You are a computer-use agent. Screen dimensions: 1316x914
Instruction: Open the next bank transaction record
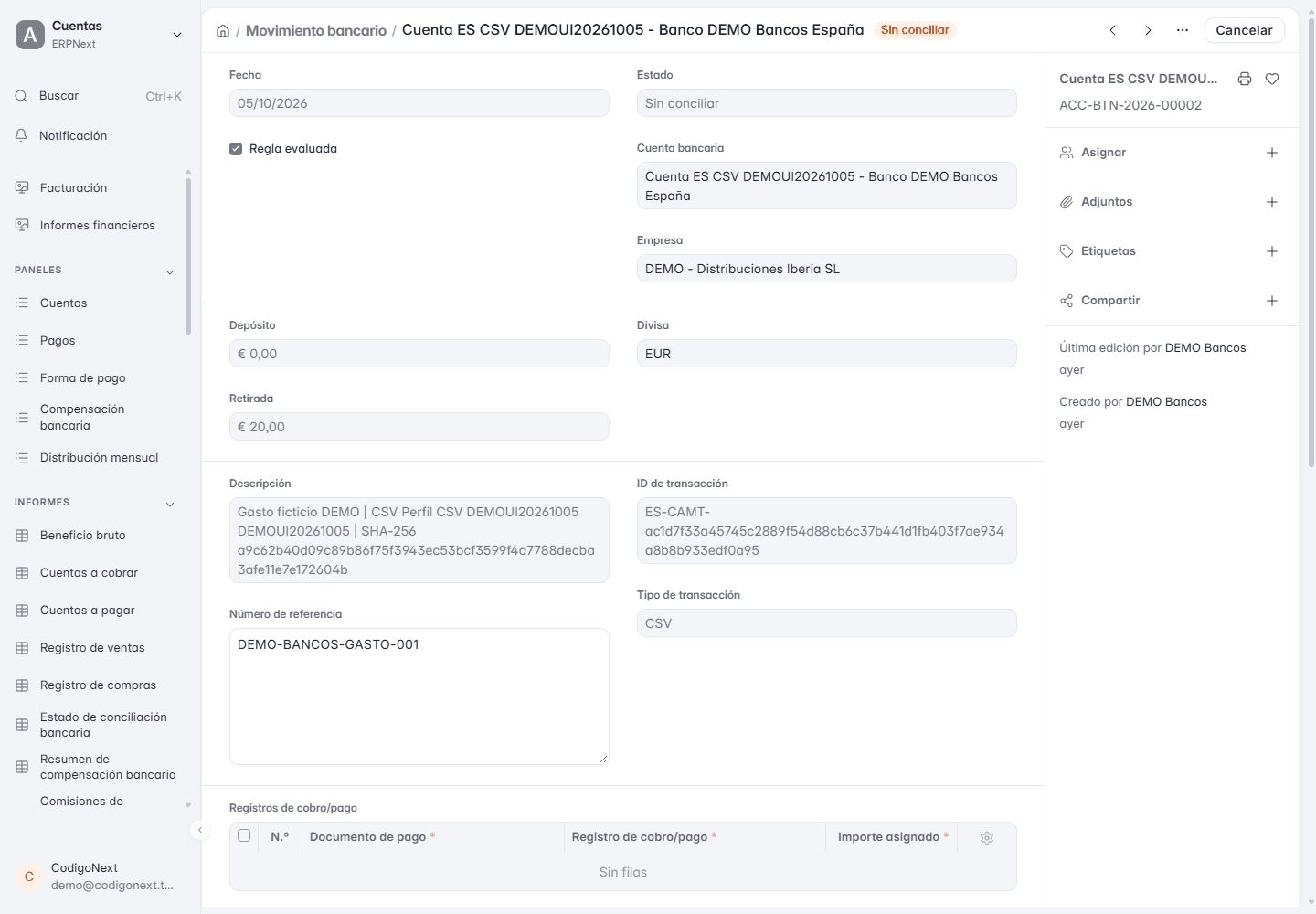[1148, 30]
